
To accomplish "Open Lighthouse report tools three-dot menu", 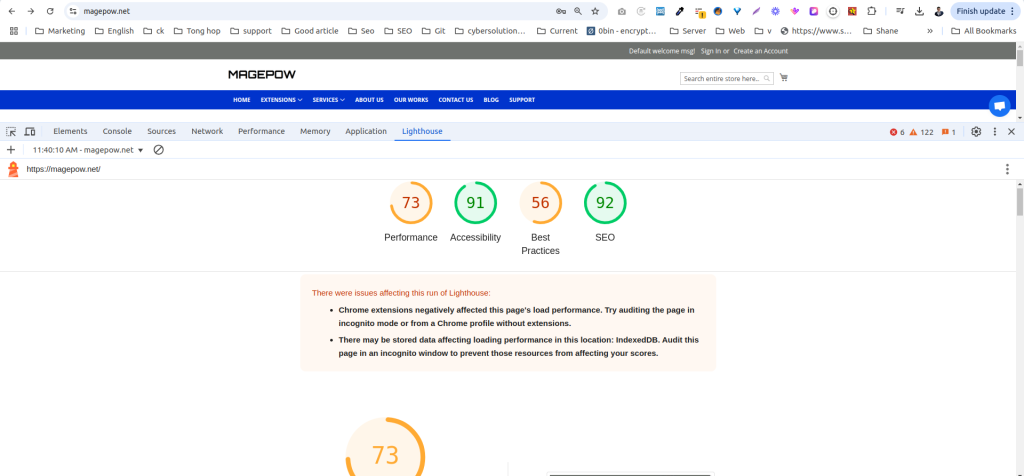I will [1007, 169].
